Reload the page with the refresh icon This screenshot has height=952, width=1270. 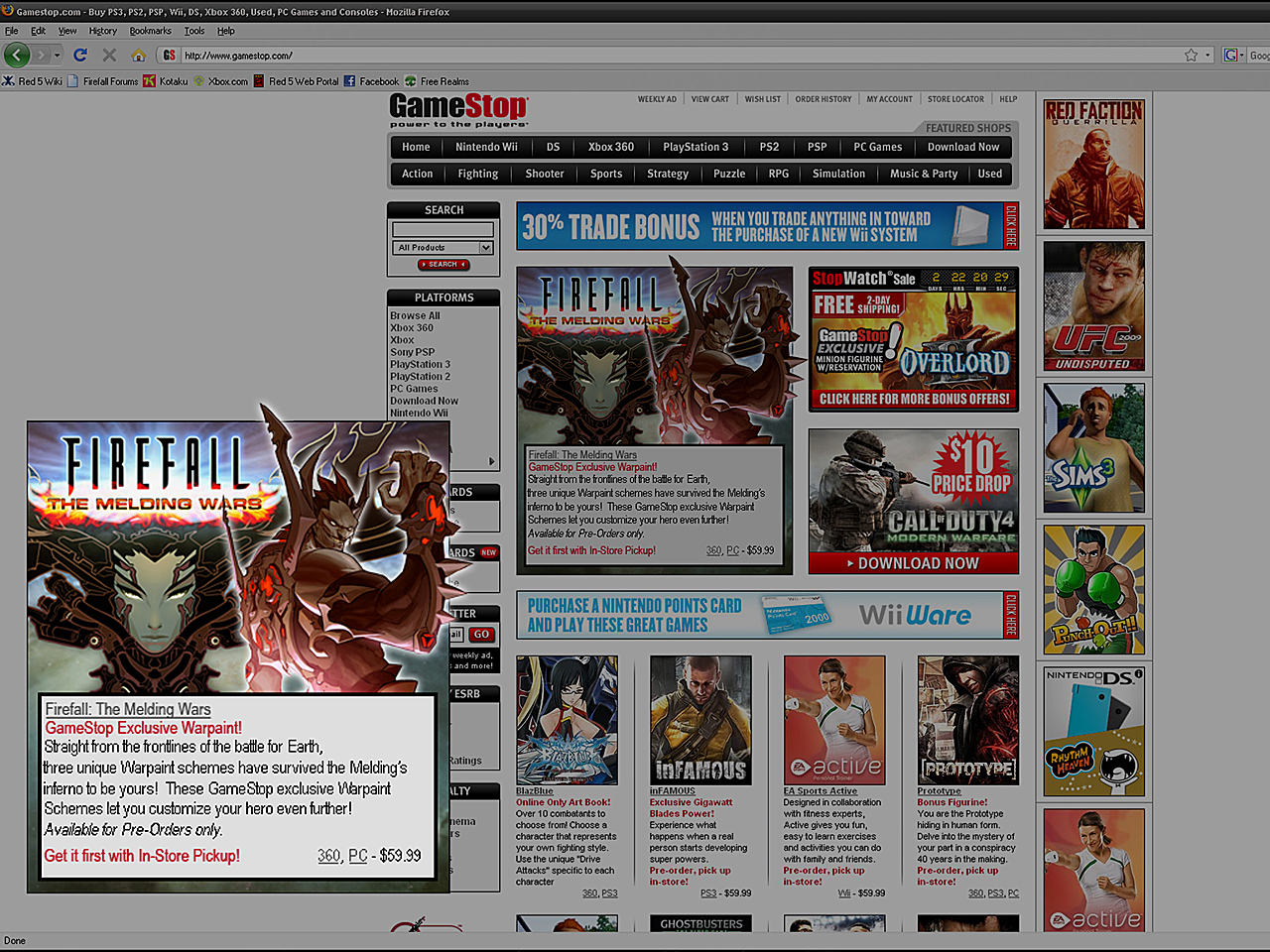[80, 56]
